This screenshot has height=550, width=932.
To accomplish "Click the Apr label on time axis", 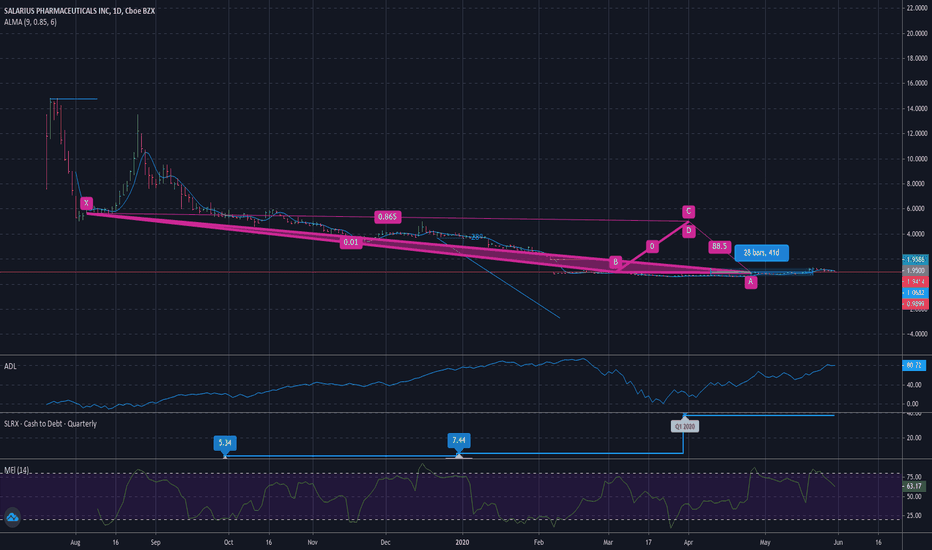I will 688,542.
